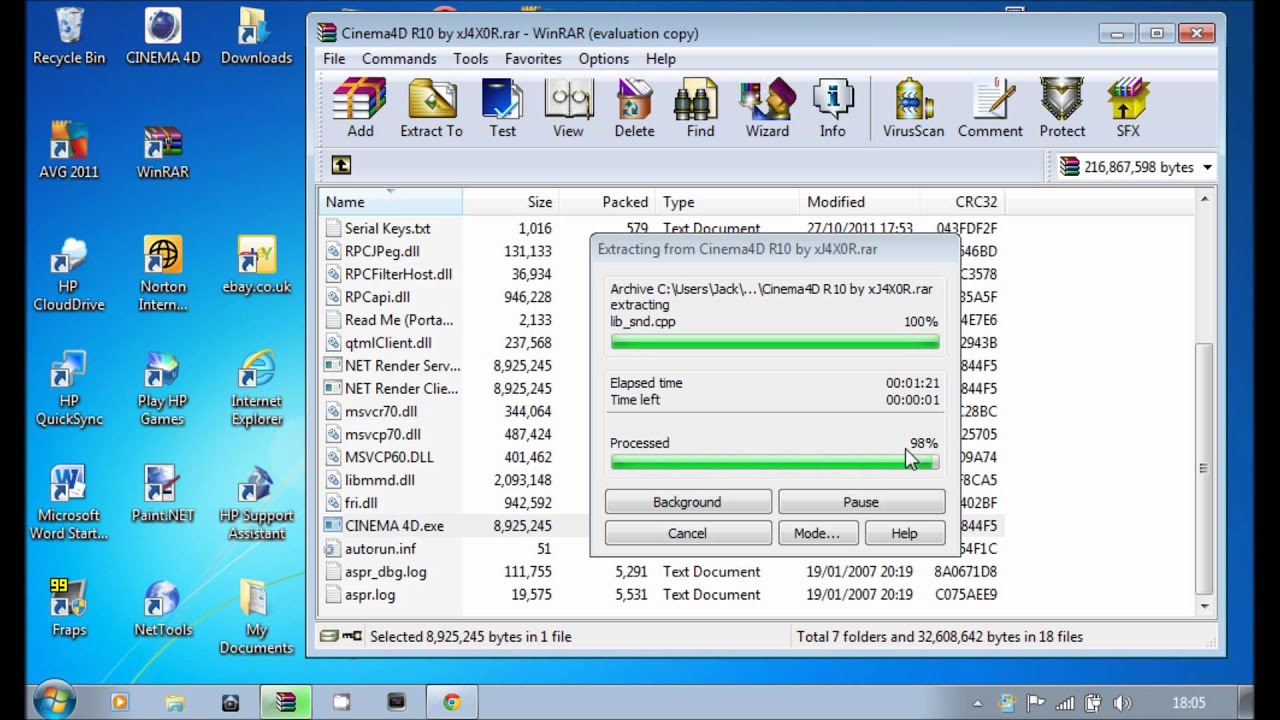The width and height of the screenshot is (1280, 720).
Task: Open CINEMA 4D desktop shortcut
Action: point(163,37)
